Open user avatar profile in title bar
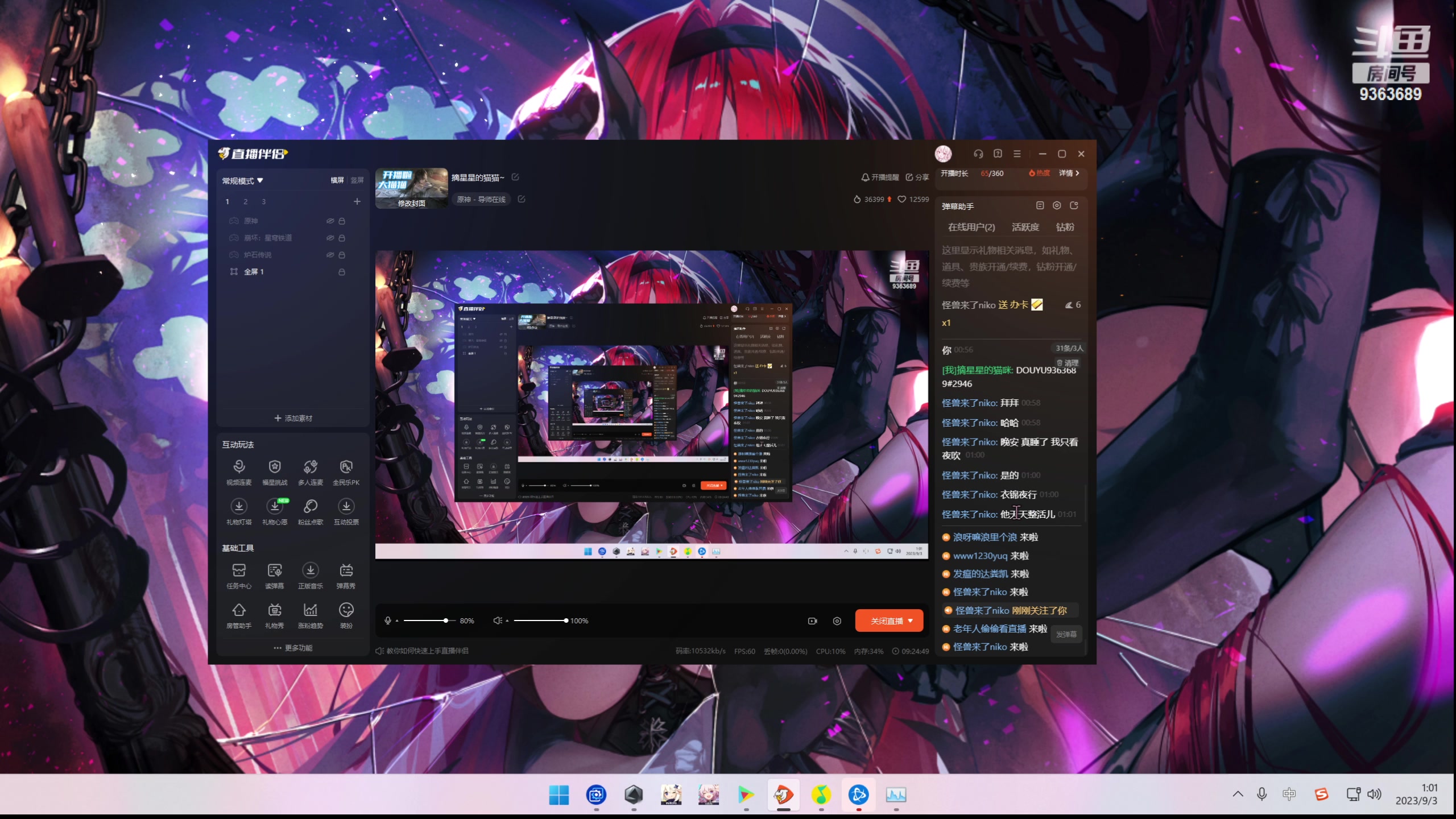 [x=943, y=154]
